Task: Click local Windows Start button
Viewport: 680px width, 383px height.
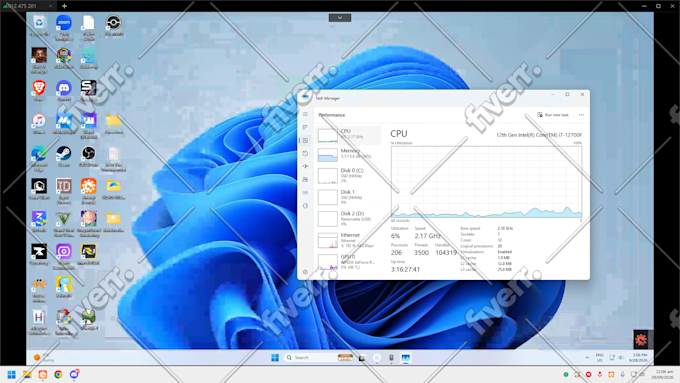Action: click(11, 374)
